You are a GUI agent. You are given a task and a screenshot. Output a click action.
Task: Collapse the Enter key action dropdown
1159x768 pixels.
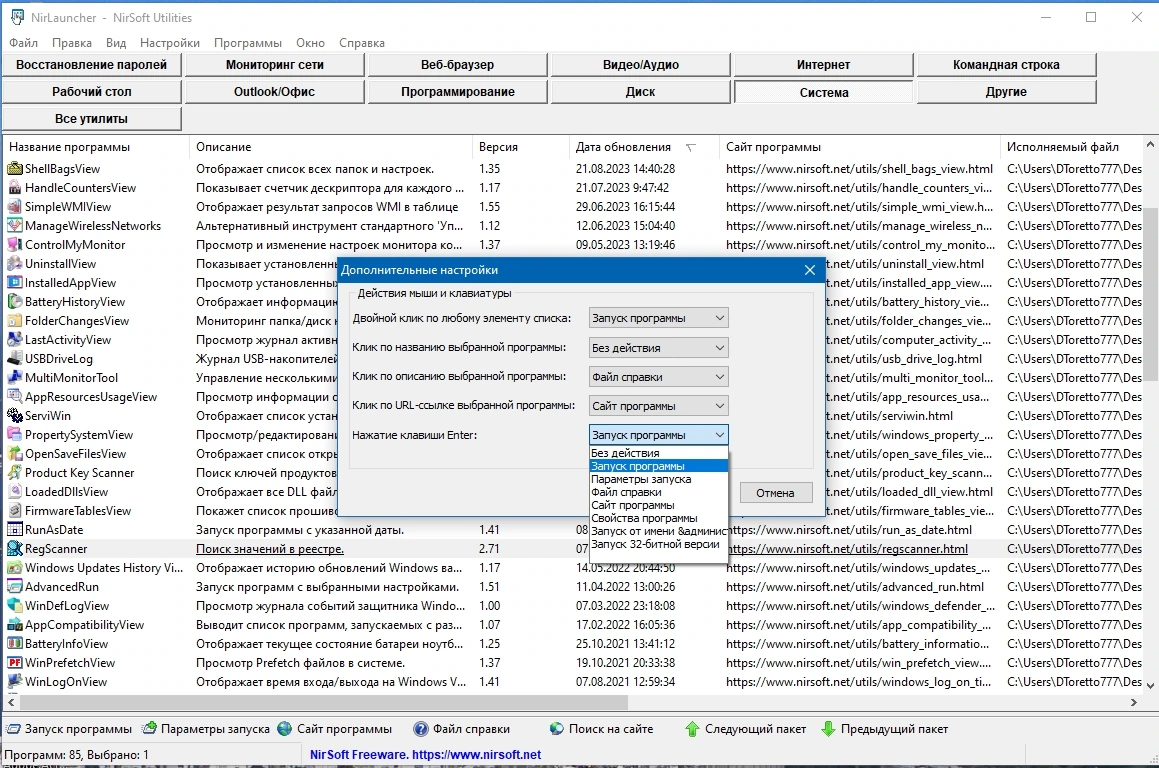point(659,435)
